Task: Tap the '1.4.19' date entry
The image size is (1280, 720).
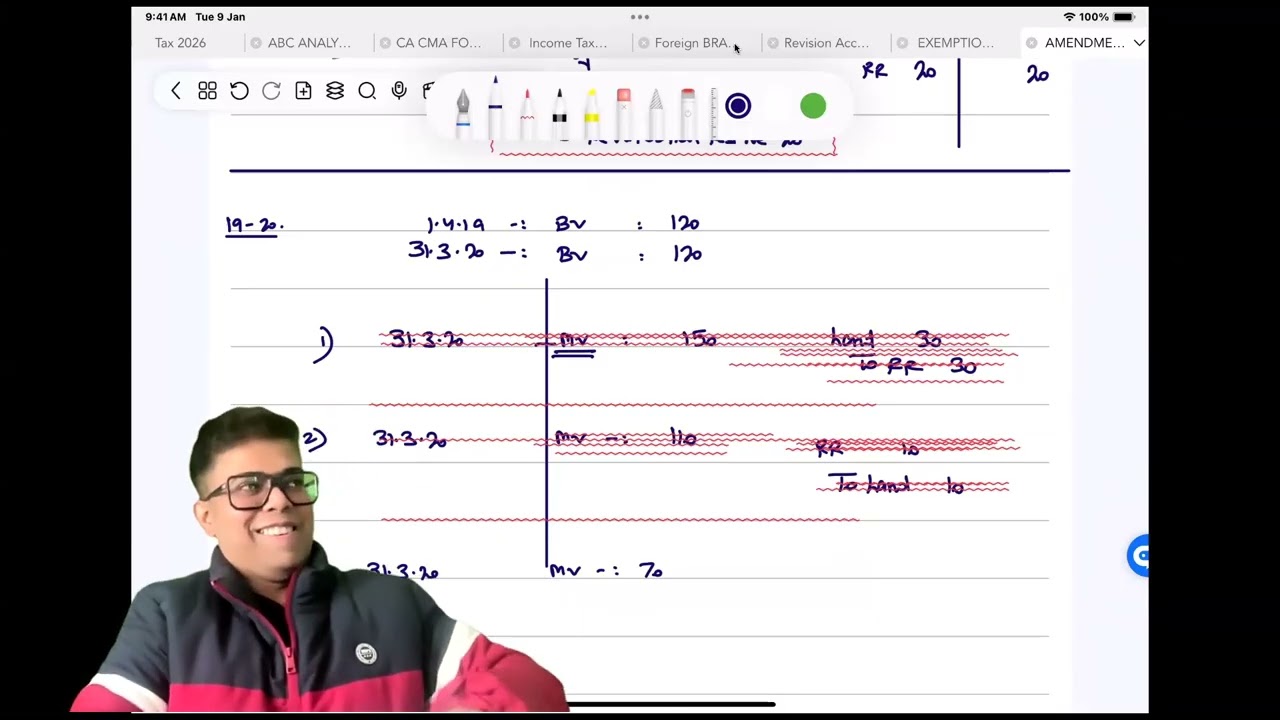Action: (455, 224)
